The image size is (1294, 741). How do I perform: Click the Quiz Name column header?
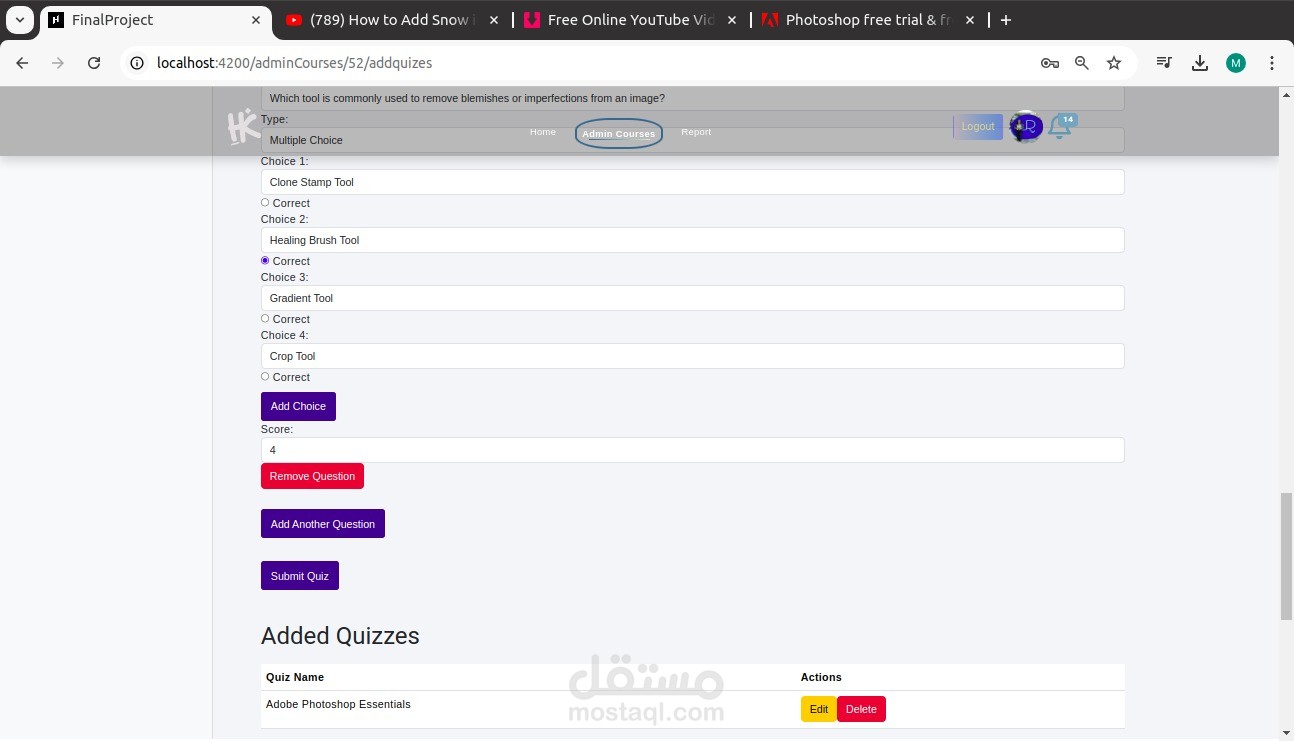click(x=295, y=677)
